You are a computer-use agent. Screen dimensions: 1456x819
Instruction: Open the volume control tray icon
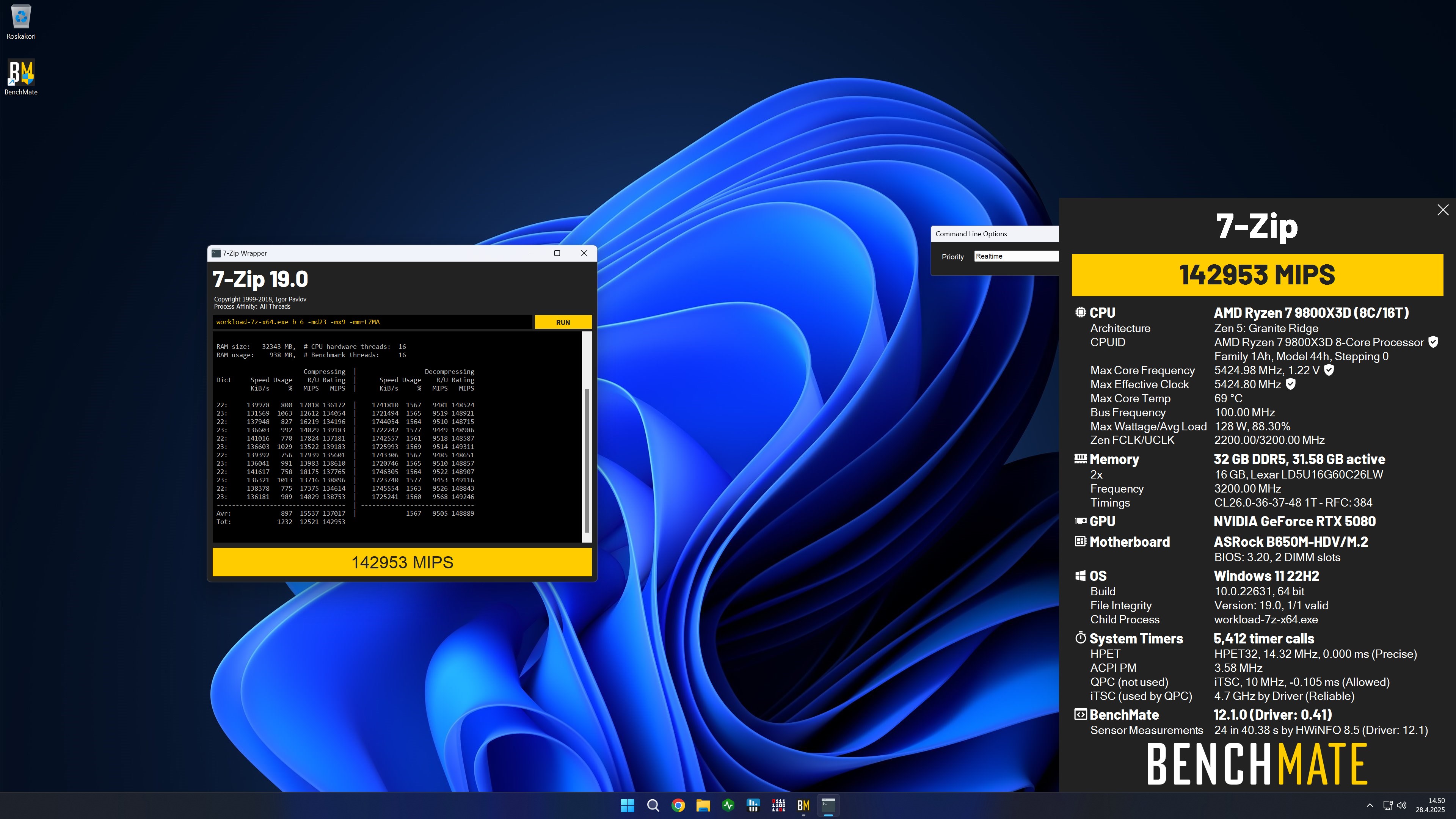tap(1402, 805)
